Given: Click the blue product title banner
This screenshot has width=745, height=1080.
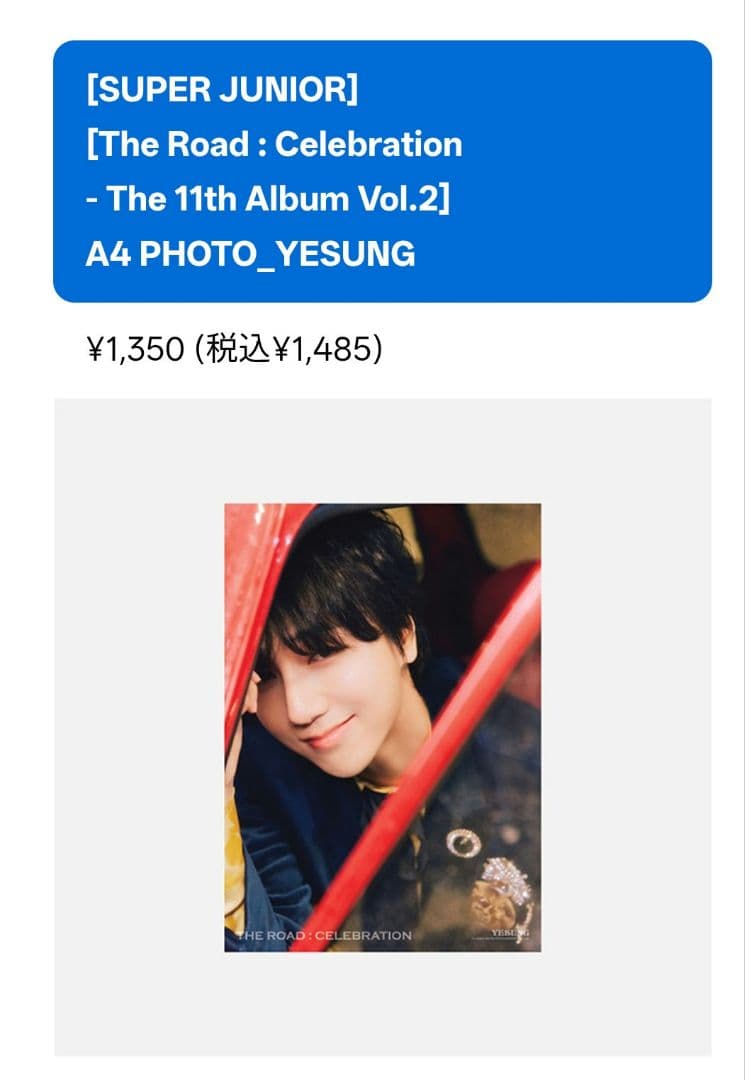Looking at the screenshot, I should point(382,171).
